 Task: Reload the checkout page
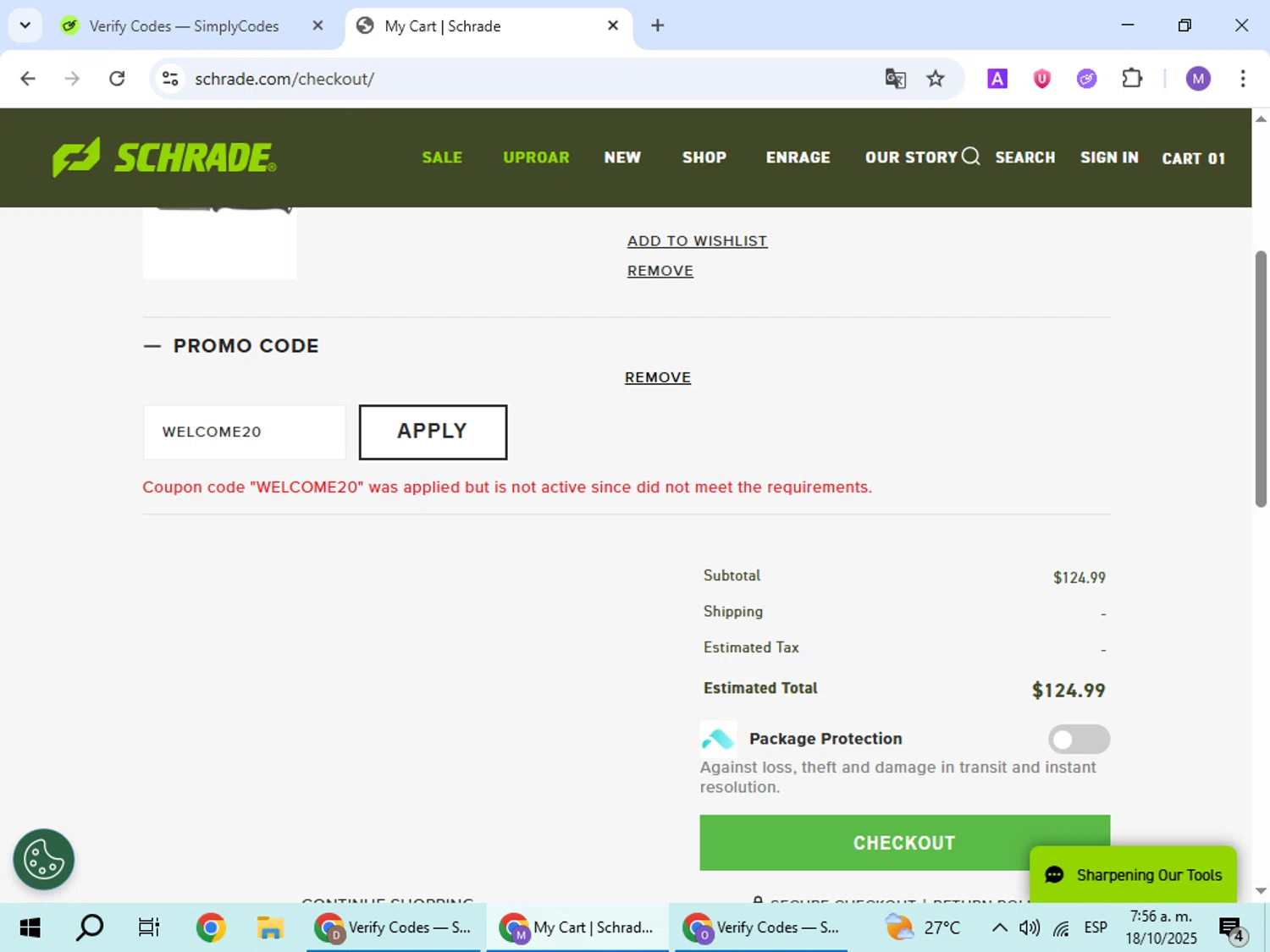[x=117, y=79]
